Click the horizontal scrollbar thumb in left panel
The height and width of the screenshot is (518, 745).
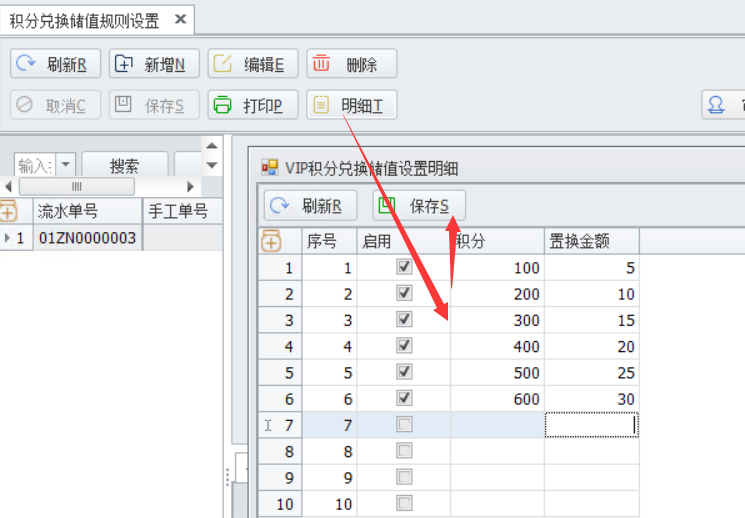pyautogui.click(x=76, y=187)
